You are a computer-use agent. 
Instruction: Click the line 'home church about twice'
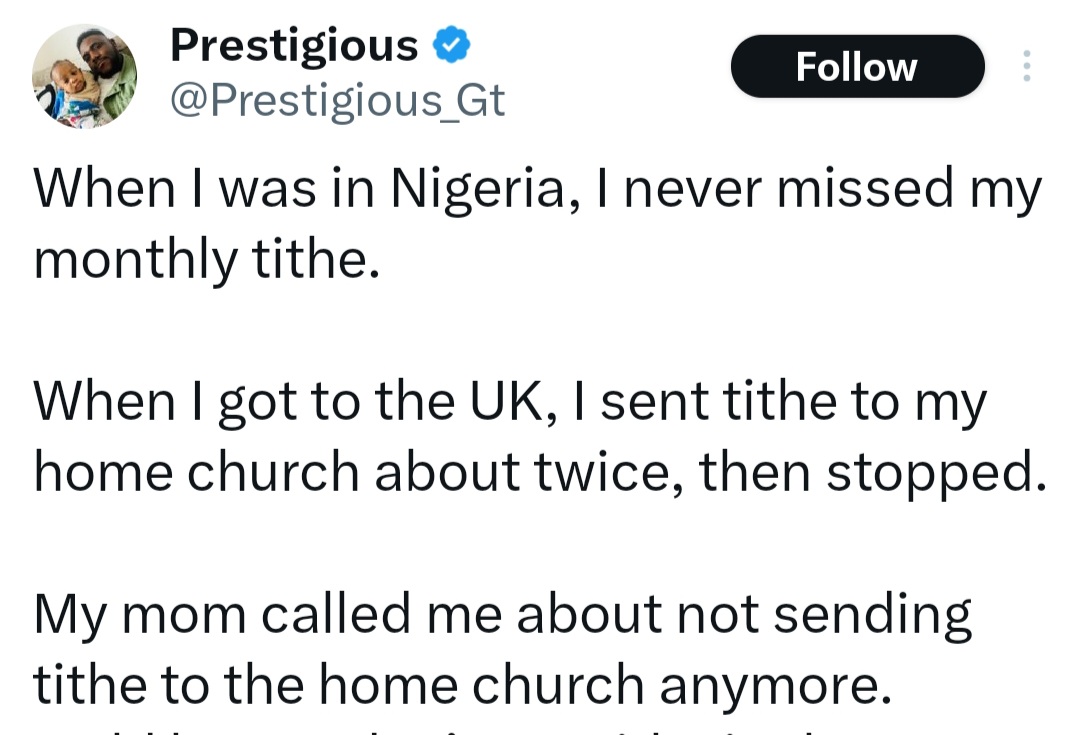pos(540,472)
